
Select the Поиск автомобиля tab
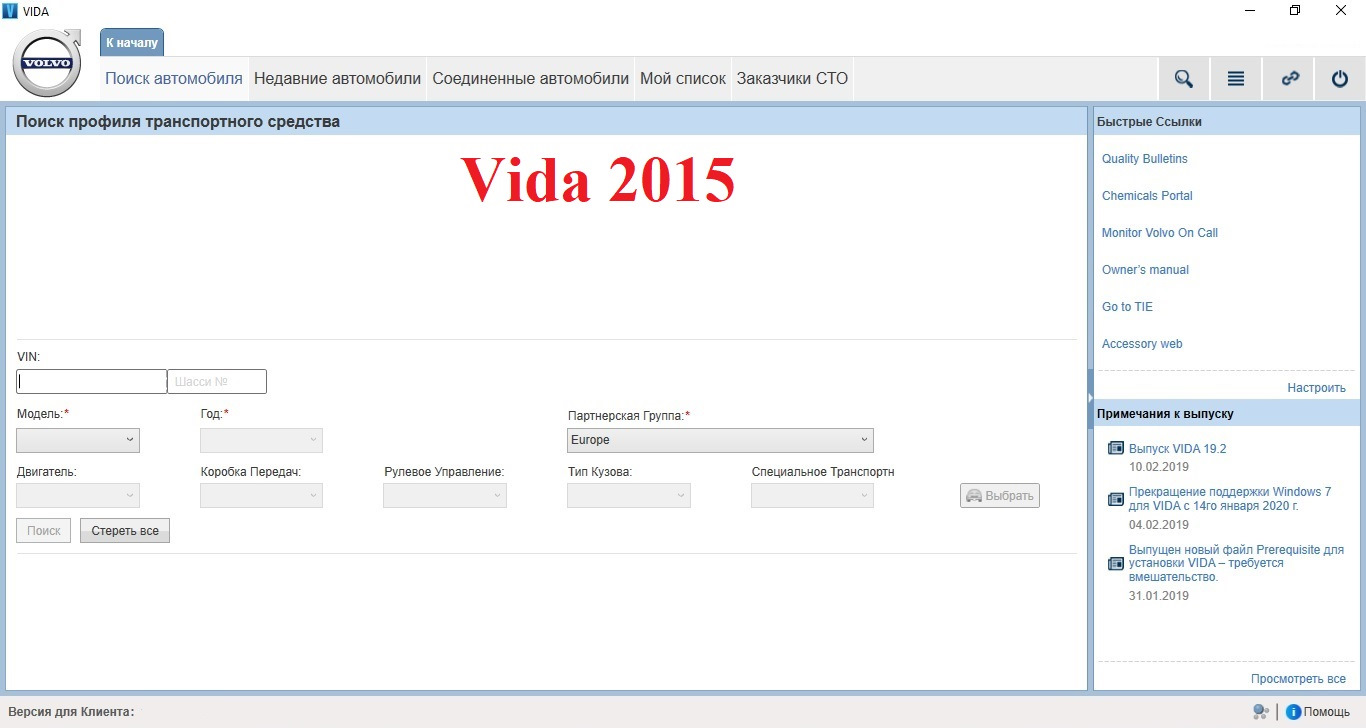pos(174,79)
